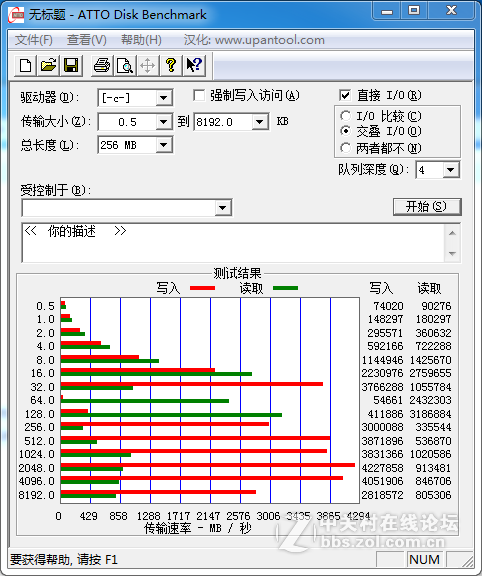Select the 两者都不 radio button

tap(345, 148)
